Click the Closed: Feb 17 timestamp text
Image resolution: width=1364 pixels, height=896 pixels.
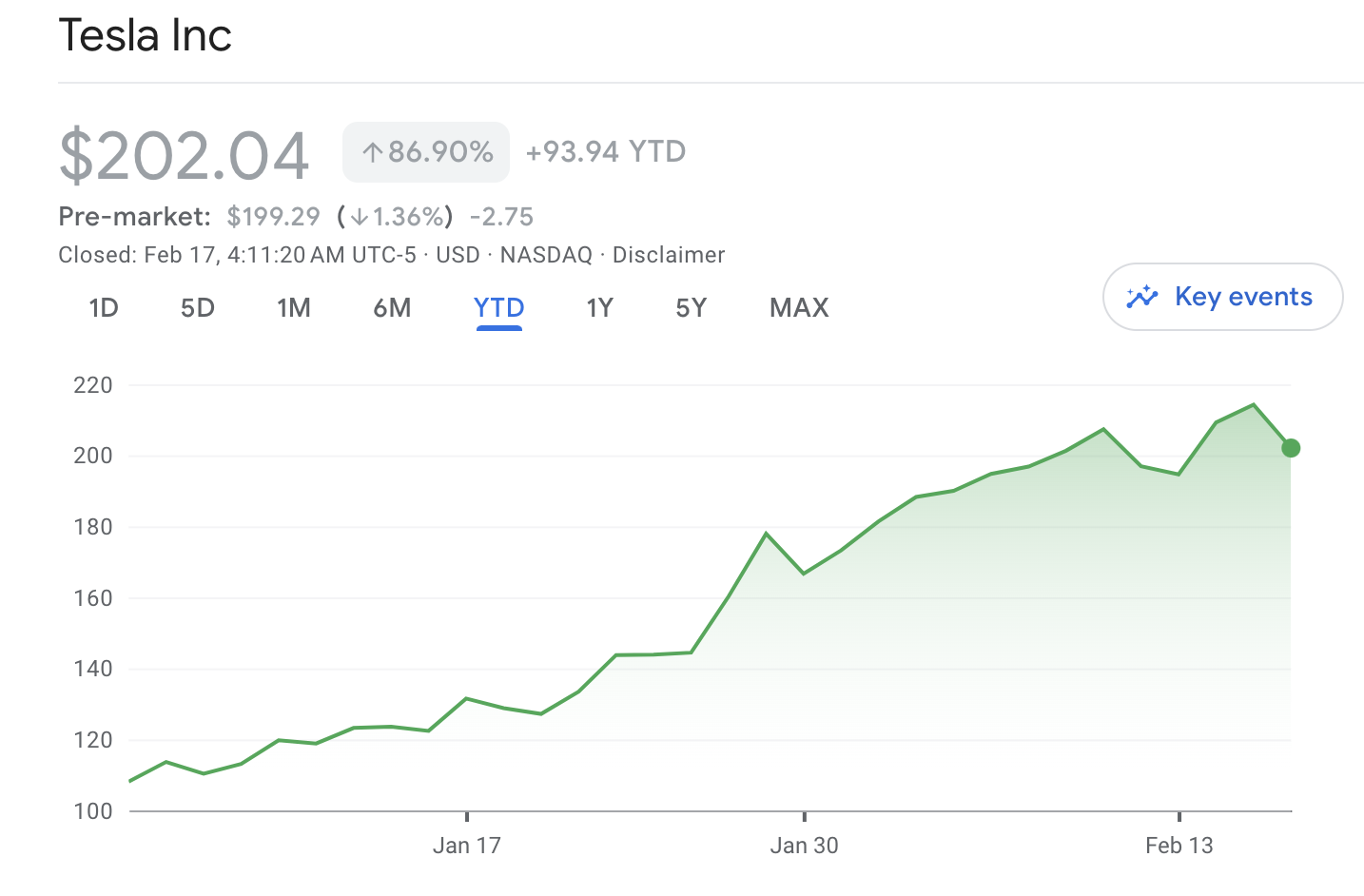click(x=237, y=255)
